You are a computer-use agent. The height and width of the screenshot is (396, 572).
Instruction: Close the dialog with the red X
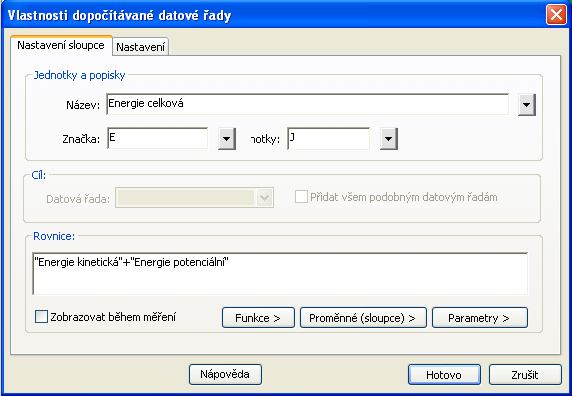pos(556,15)
